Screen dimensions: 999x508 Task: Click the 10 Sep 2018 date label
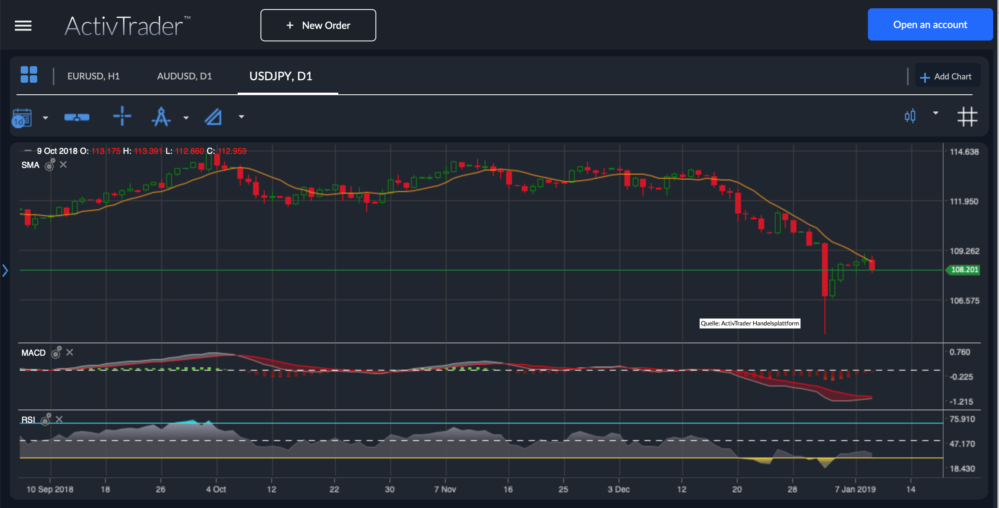50,490
